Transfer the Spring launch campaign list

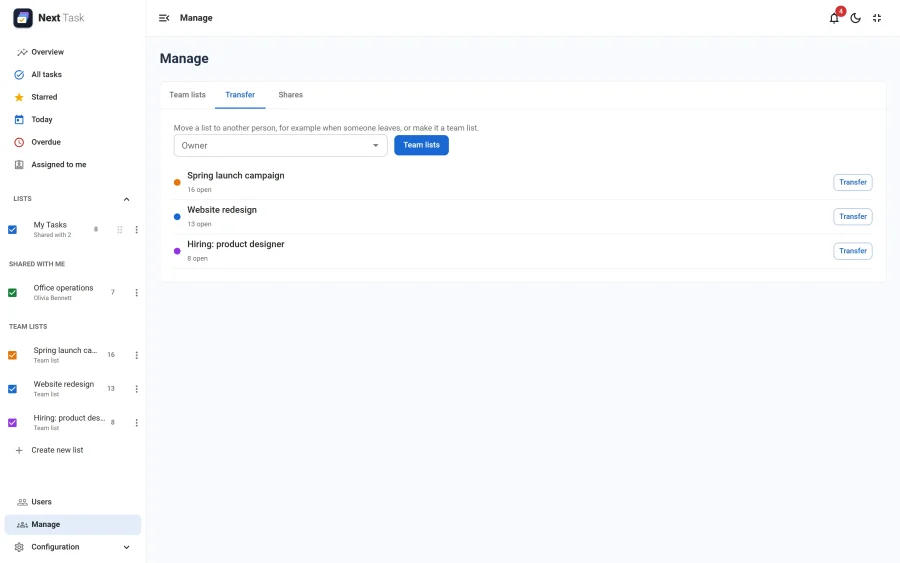(x=853, y=183)
